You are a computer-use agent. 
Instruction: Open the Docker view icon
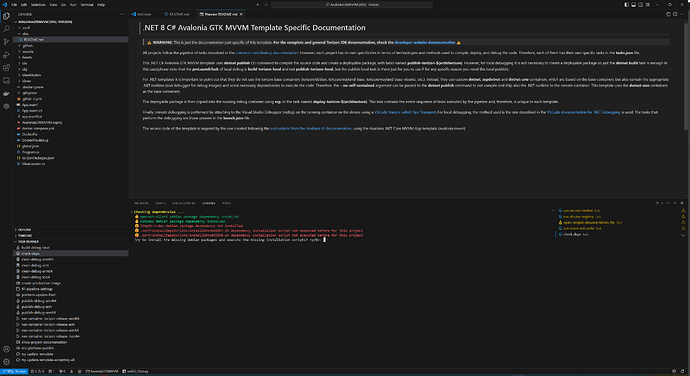pos(6,93)
